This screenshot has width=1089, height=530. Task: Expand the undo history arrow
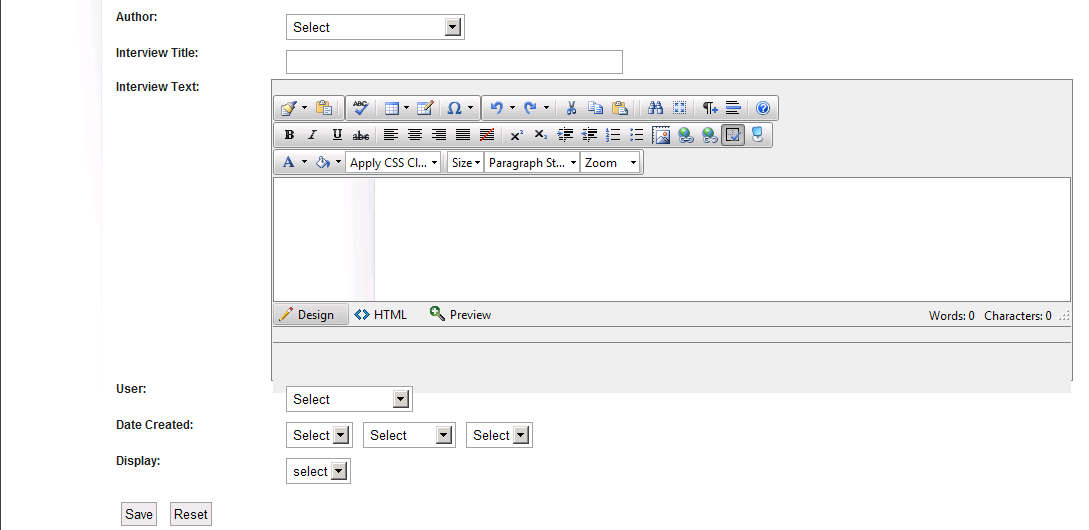513,108
